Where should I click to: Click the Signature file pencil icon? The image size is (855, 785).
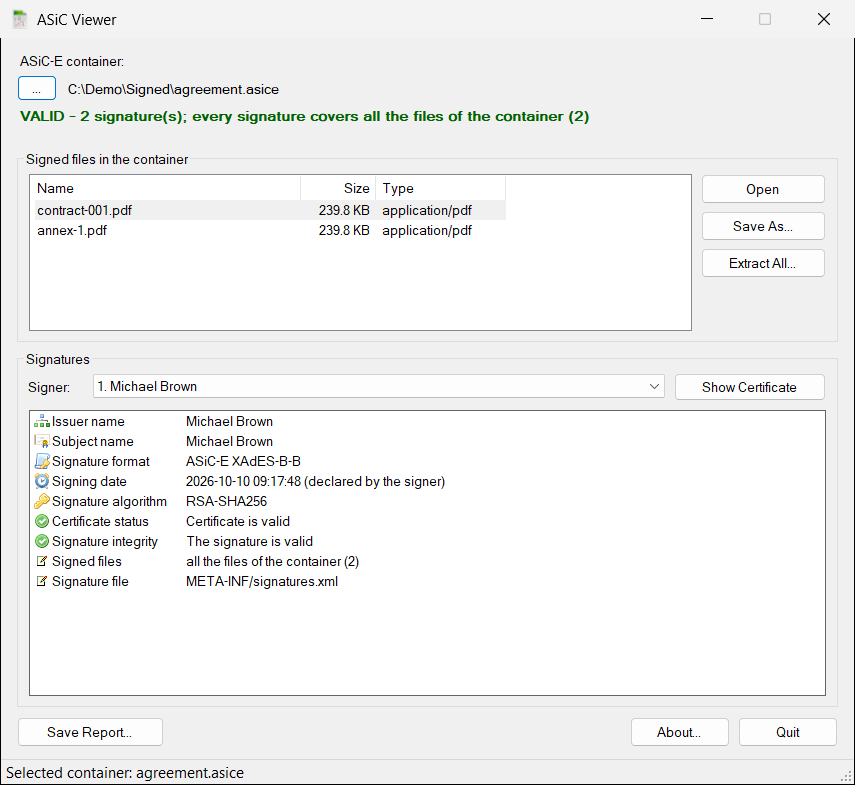point(41,581)
